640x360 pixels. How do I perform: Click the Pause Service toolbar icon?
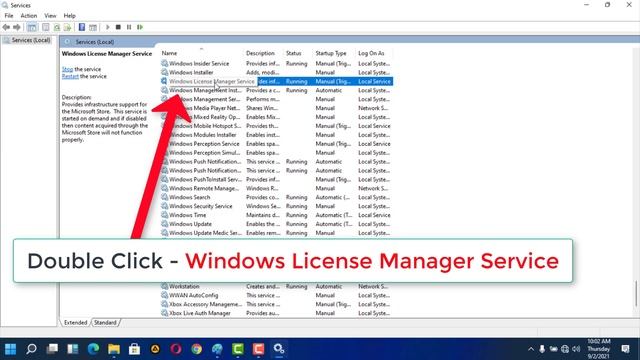point(129,27)
